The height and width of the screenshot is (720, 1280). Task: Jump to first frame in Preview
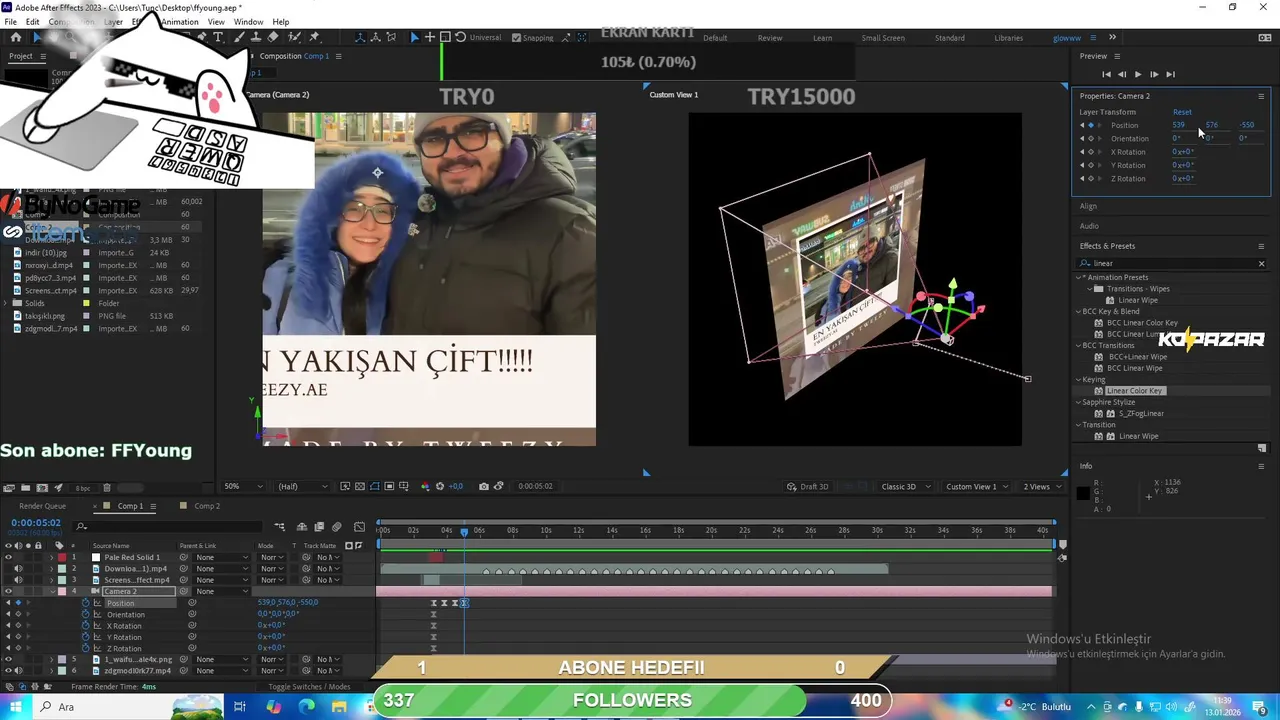click(1106, 74)
